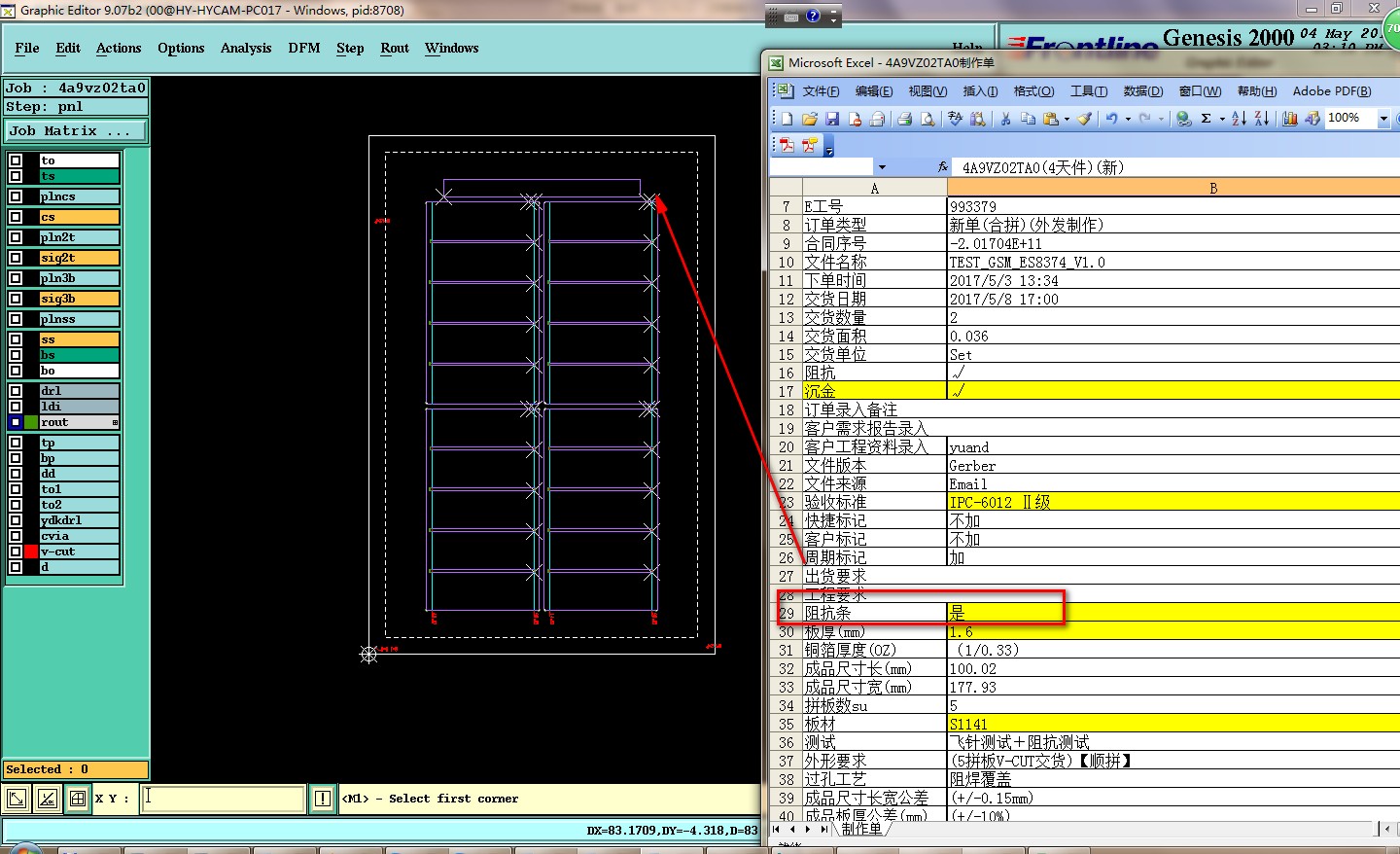Click the Sort Ascending A-Z icon

(1239, 119)
